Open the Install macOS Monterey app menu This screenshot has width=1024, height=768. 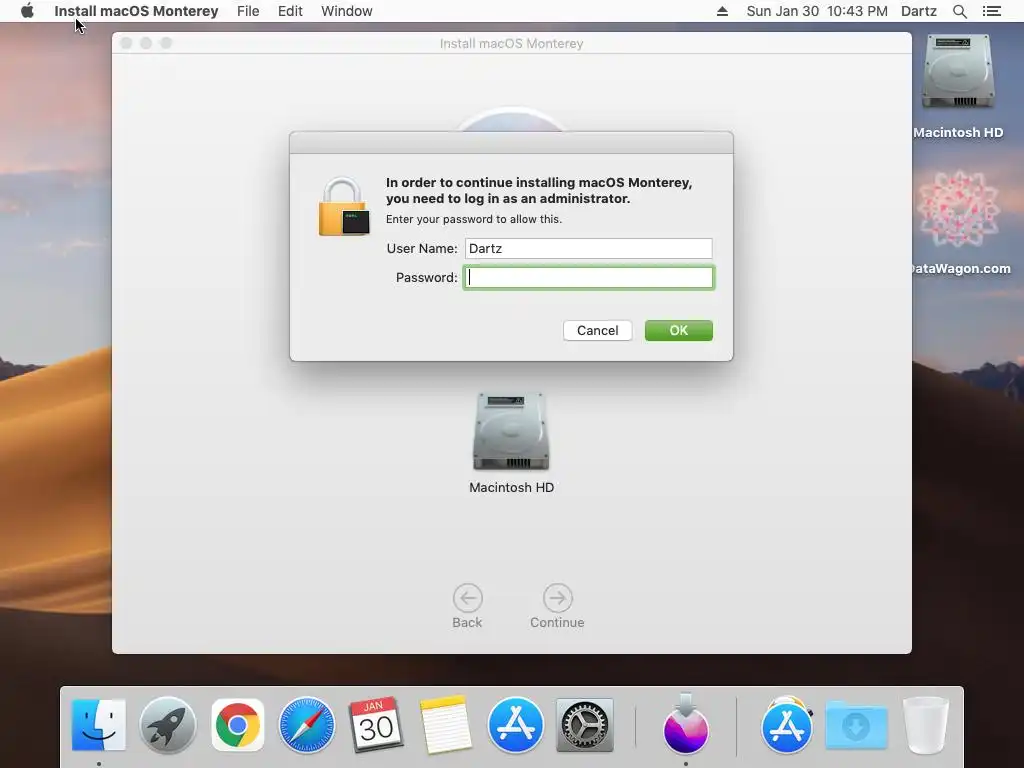[136, 11]
